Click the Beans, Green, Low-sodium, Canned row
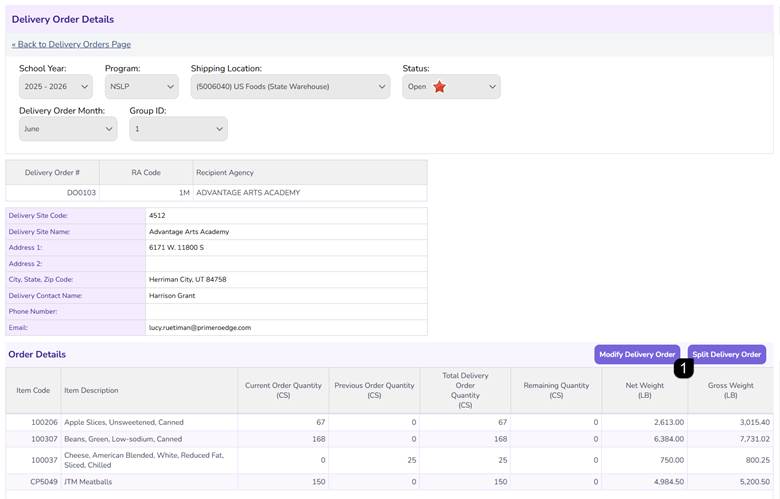The height and width of the screenshot is (499, 780). point(390,439)
